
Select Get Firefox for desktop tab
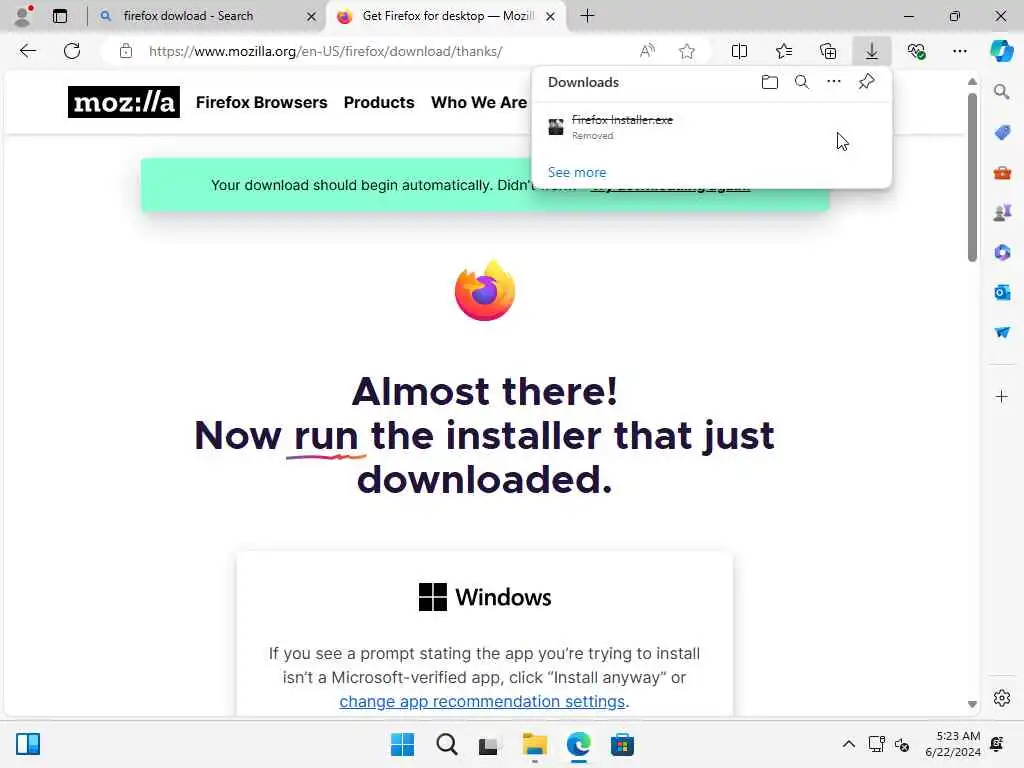(448, 16)
